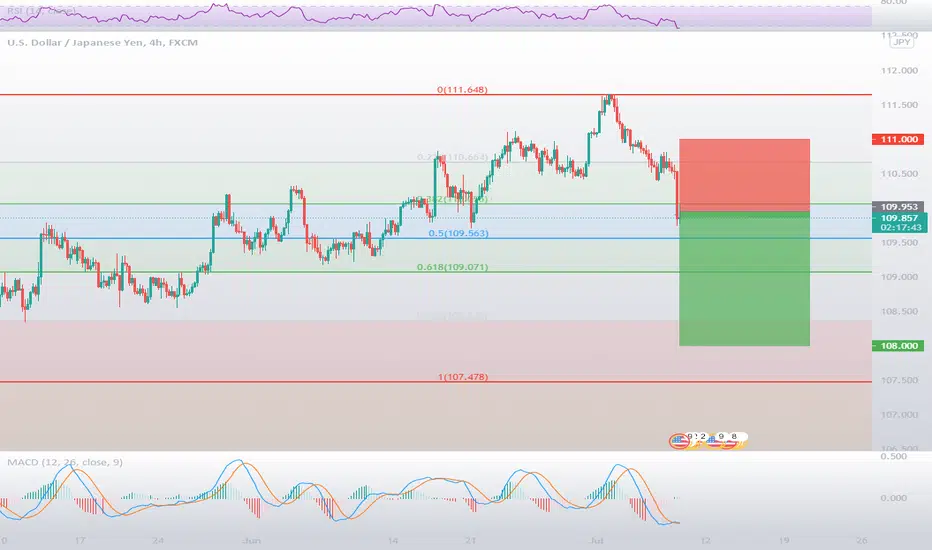Click the Fib label 0.5(109.563)
The height and width of the screenshot is (550, 932).
click(x=458, y=233)
